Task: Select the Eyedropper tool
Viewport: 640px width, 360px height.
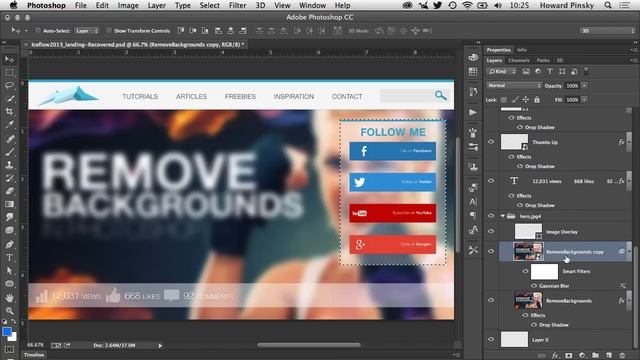Action: pos(9,125)
